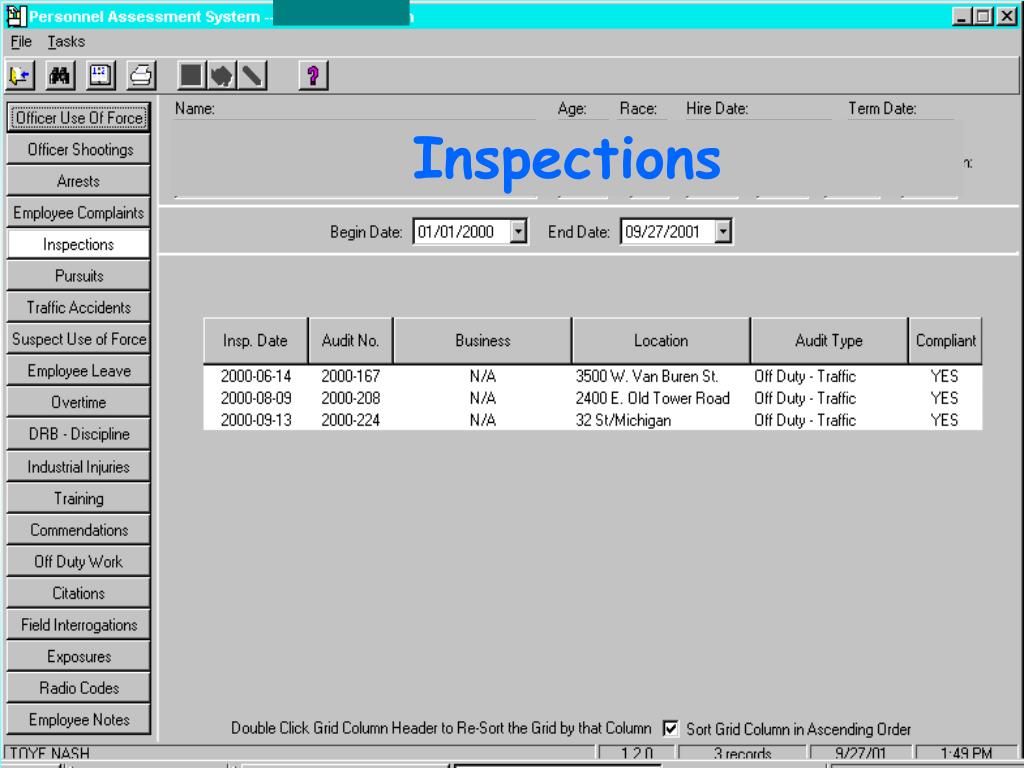Click the Personnel Assessment System title bar icon
1024x768 pixels.
click(x=16, y=16)
